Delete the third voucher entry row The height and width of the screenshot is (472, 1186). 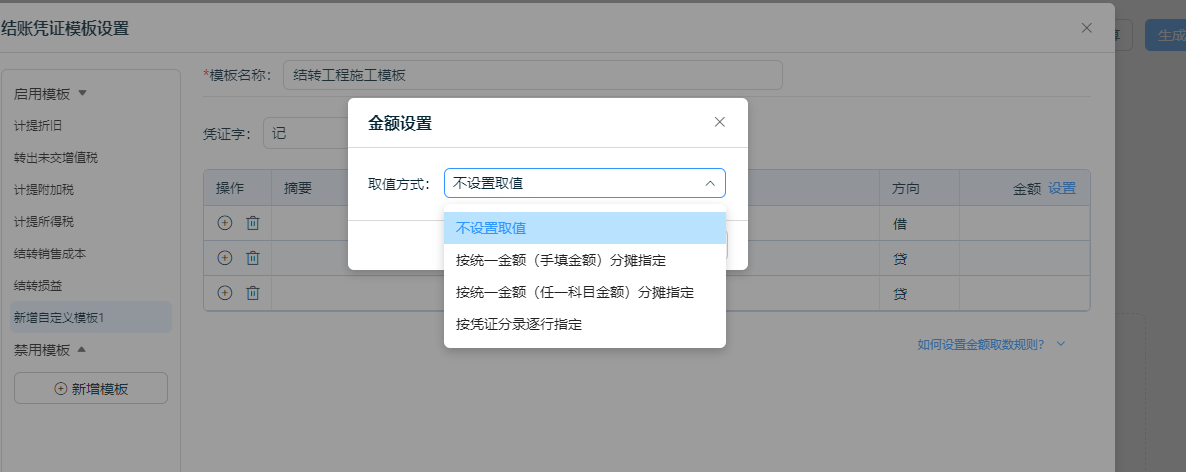(253, 293)
